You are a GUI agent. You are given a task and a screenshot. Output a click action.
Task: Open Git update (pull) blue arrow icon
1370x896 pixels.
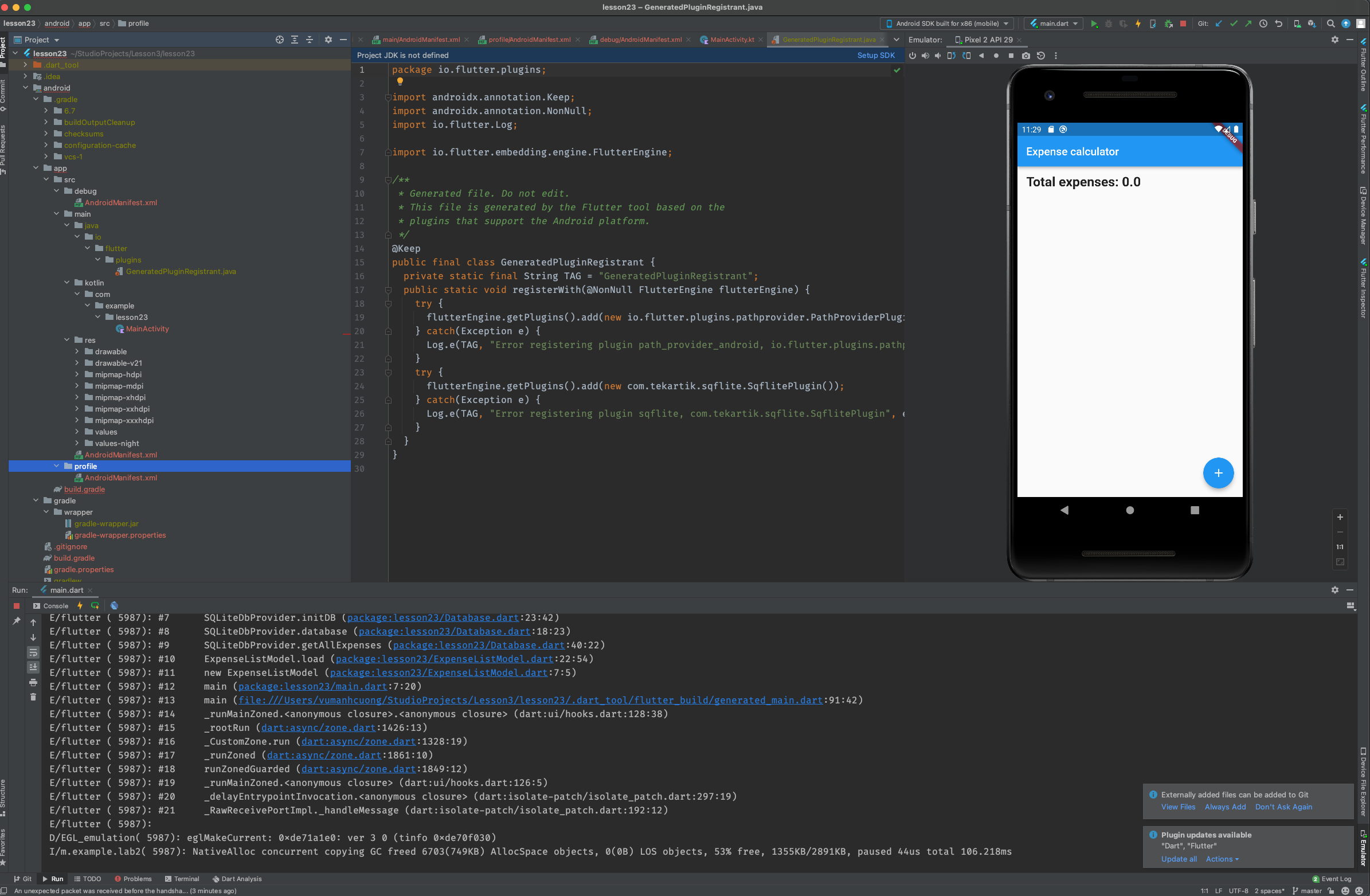point(1219,24)
